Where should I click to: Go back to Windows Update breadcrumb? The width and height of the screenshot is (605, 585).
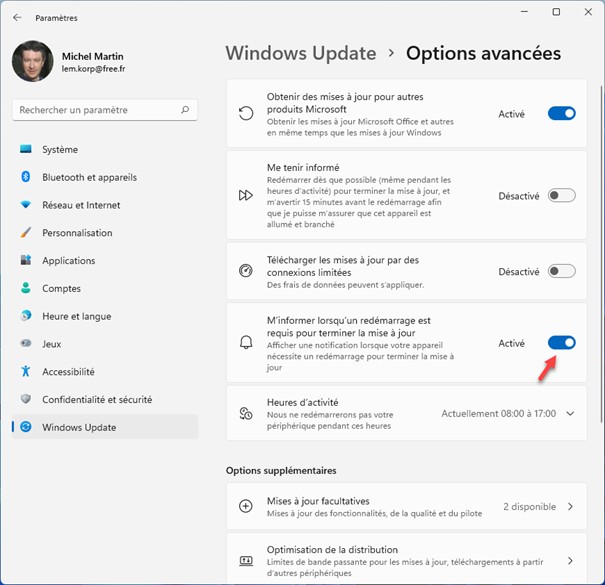tap(301, 53)
